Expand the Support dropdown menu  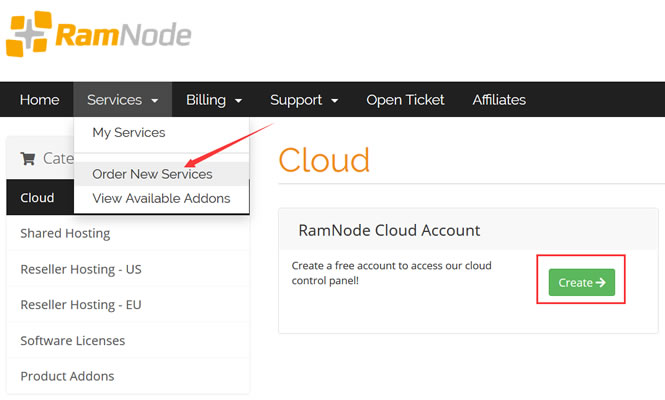coord(304,100)
